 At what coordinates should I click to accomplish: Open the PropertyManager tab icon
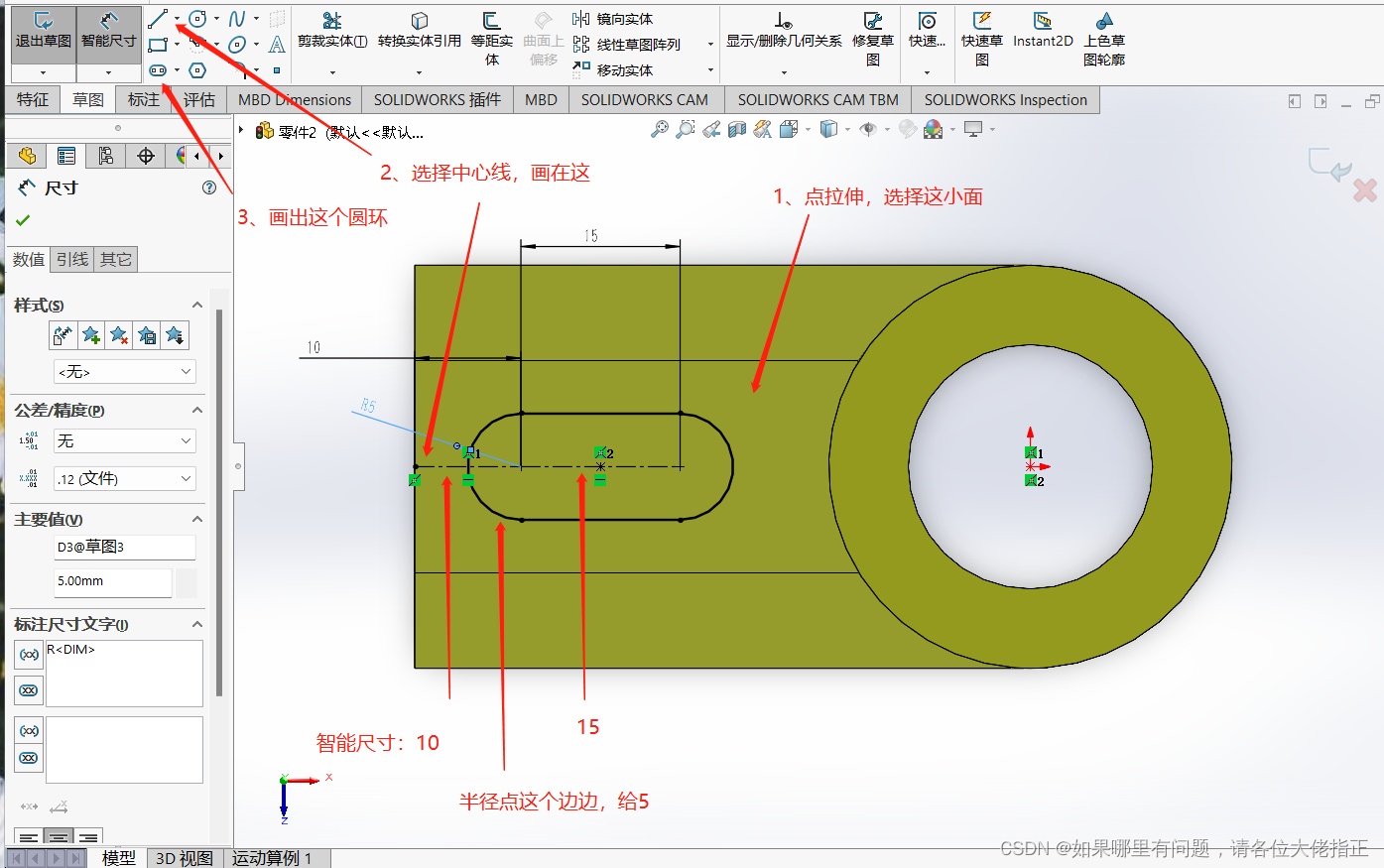click(66, 156)
